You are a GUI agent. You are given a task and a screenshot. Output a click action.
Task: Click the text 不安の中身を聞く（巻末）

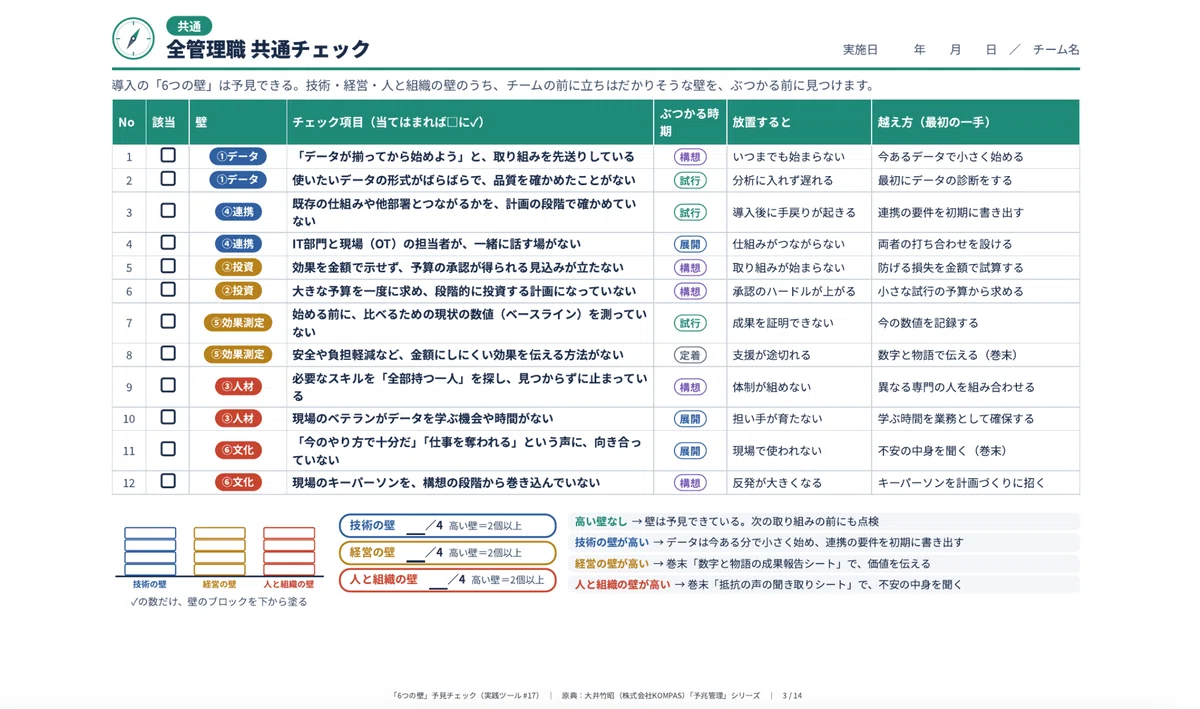pyautogui.click(x=942, y=451)
